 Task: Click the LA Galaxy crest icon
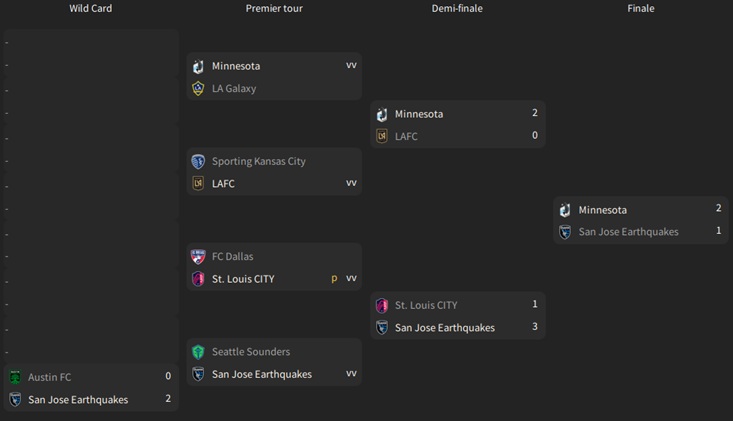point(198,88)
